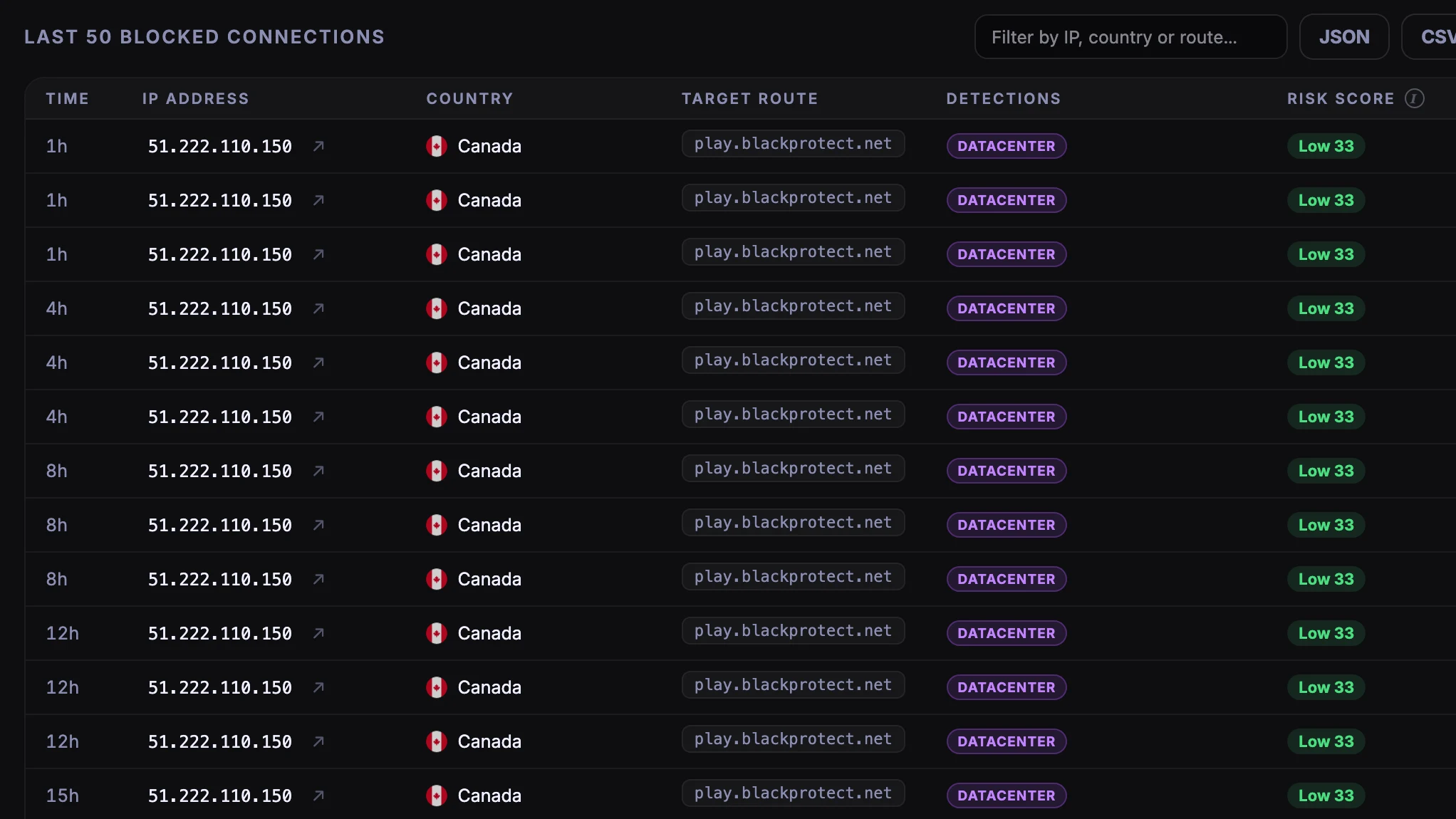Viewport: 1456px width, 819px height.
Task: Click Low 33 badge in the first 1h row
Action: [x=1326, y=146]
